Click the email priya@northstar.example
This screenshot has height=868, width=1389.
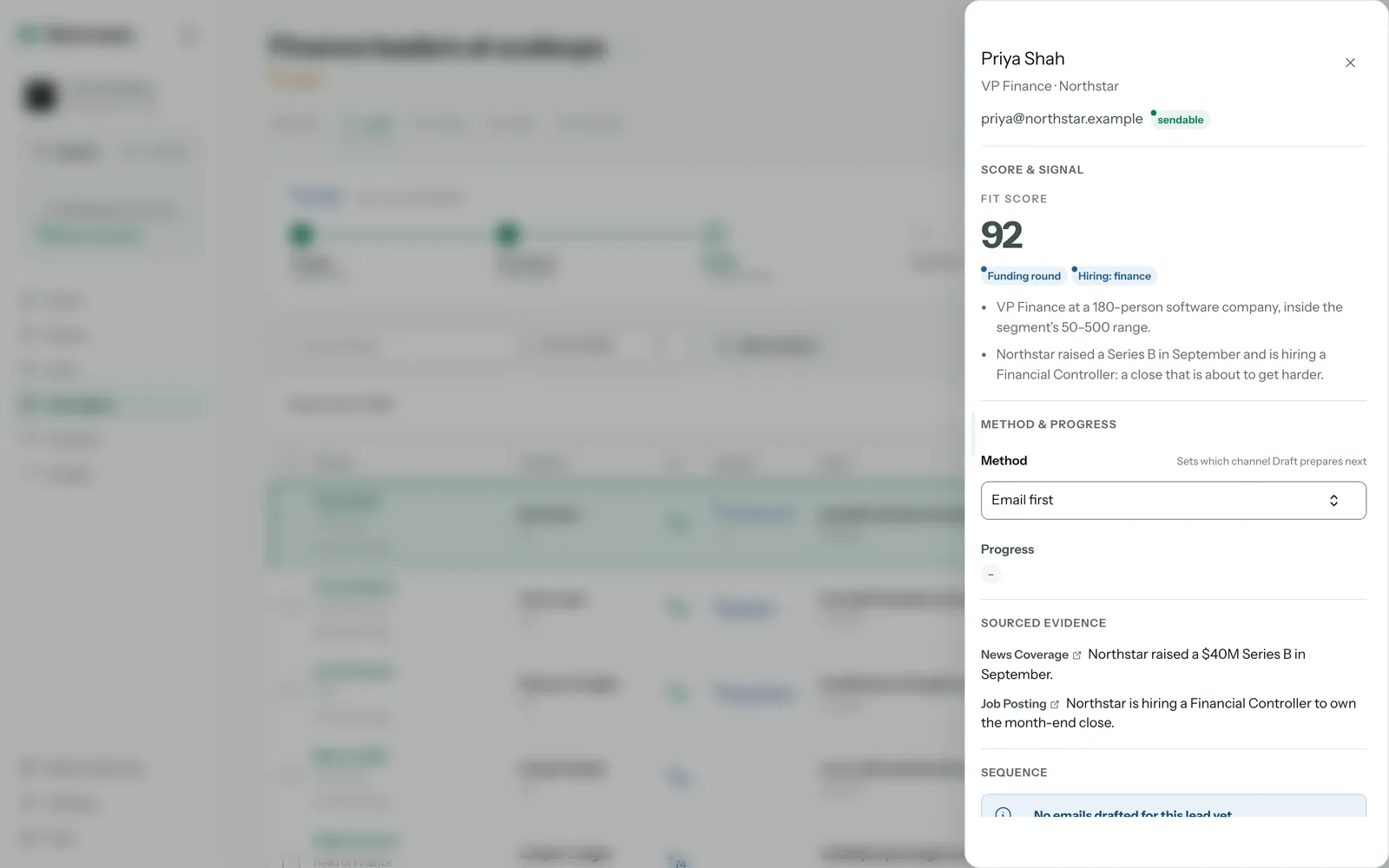coord(1062,119)
